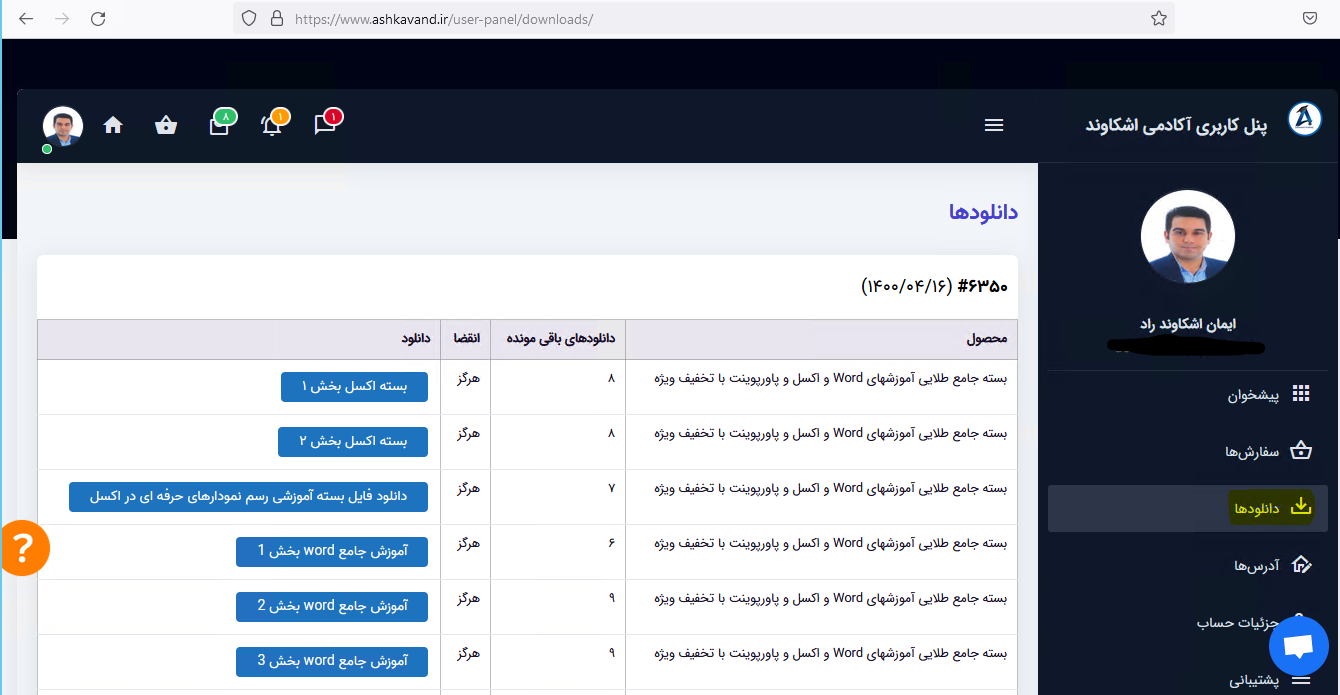Click the download icon beside دانلودها
Screen dimensions: 1340x695
[x=1300, y=506]
